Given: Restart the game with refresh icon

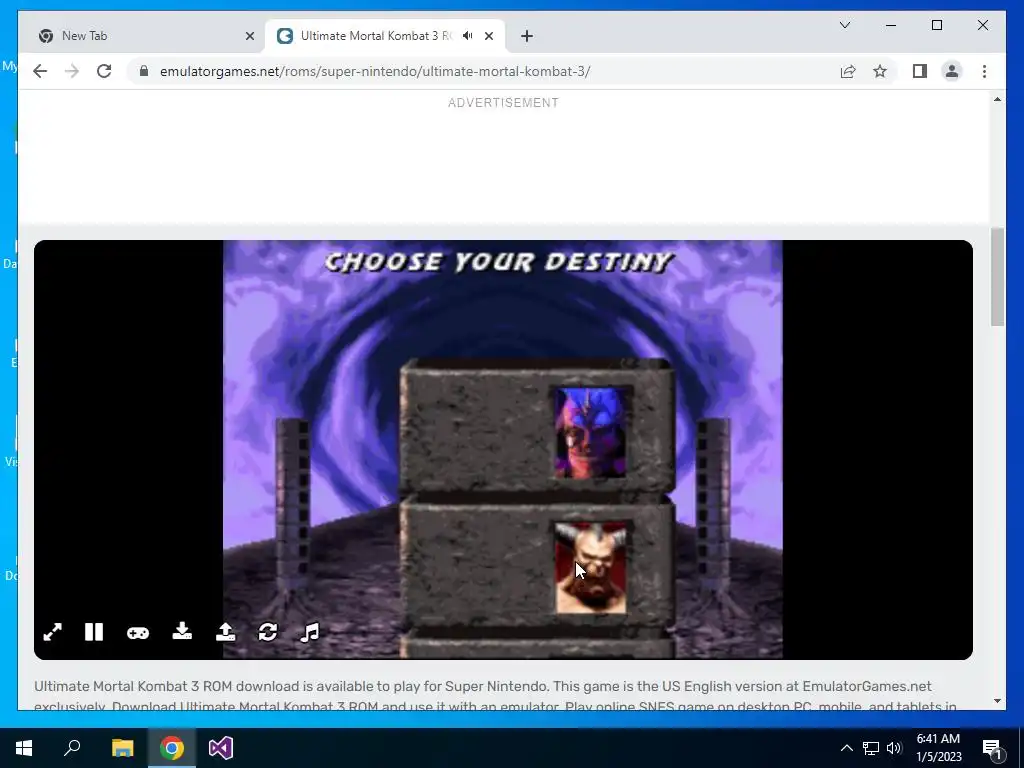Looking at the screenshot, I should pyautogui.click(x=268, y=632).
